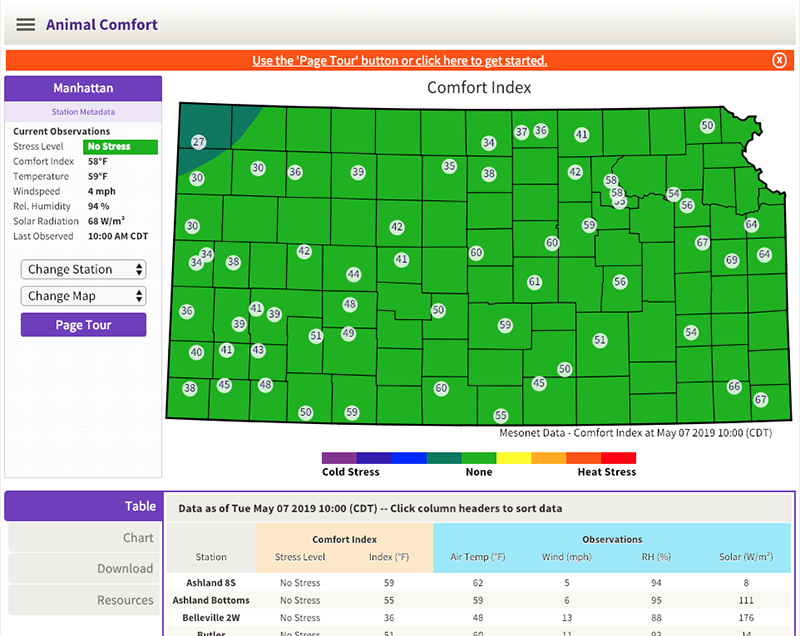This screenshot has width=800, height=636.
Task: Switch to the Chart tab
Action: 139,537
